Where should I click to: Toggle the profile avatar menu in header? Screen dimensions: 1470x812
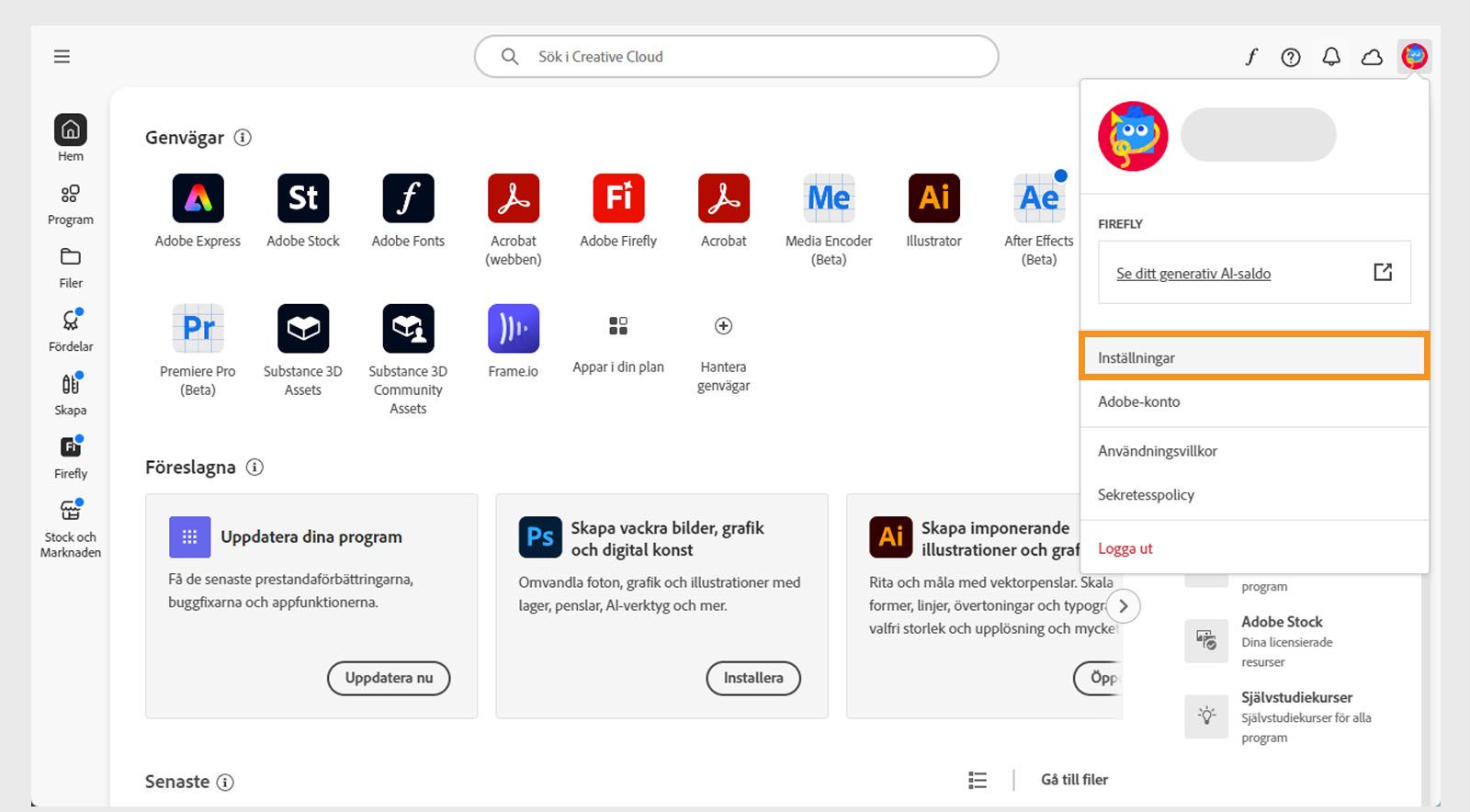(x=1415, y=57)
